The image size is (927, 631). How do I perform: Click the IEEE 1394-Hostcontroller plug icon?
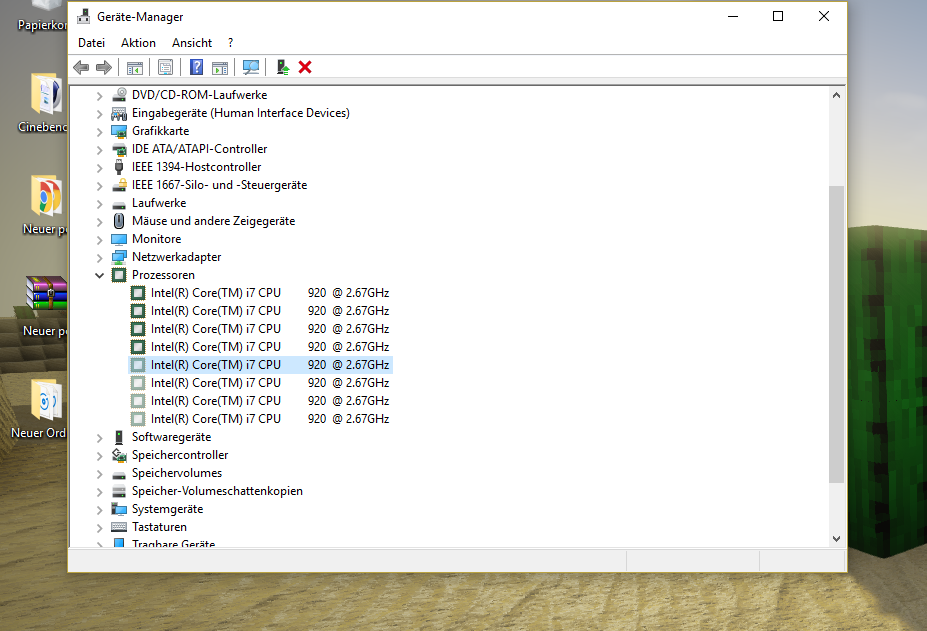click(x=119, y=167)
